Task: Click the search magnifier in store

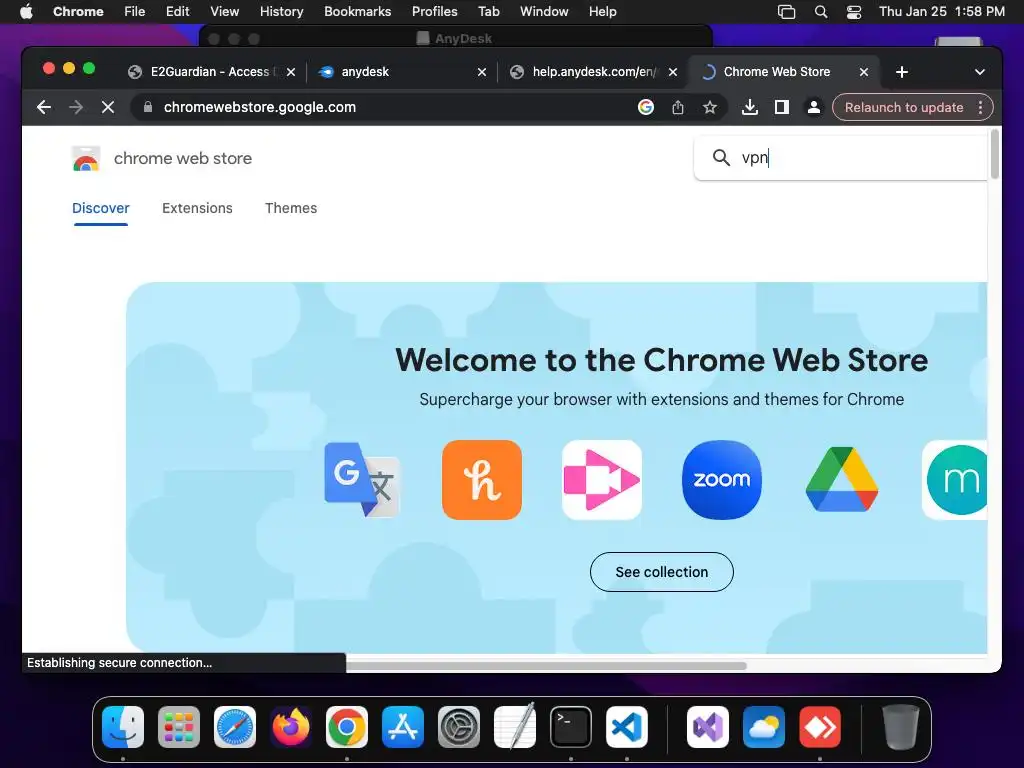Action: pos(721,157)
